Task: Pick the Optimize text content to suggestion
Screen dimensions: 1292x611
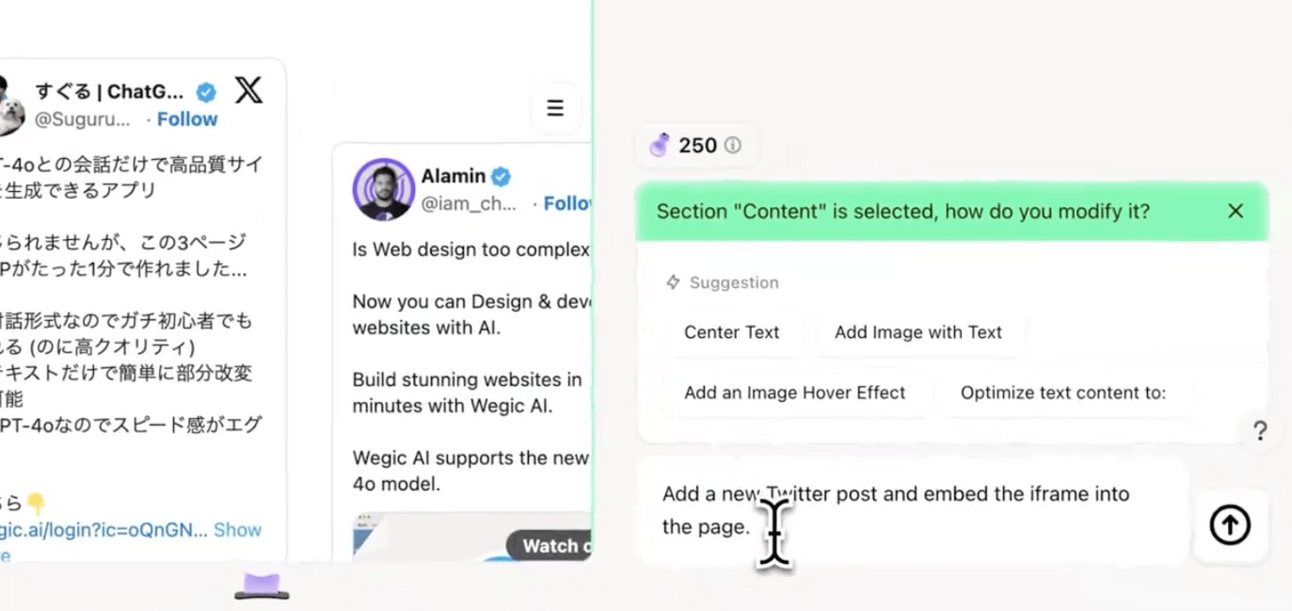Action: (x=1063, y=392)
